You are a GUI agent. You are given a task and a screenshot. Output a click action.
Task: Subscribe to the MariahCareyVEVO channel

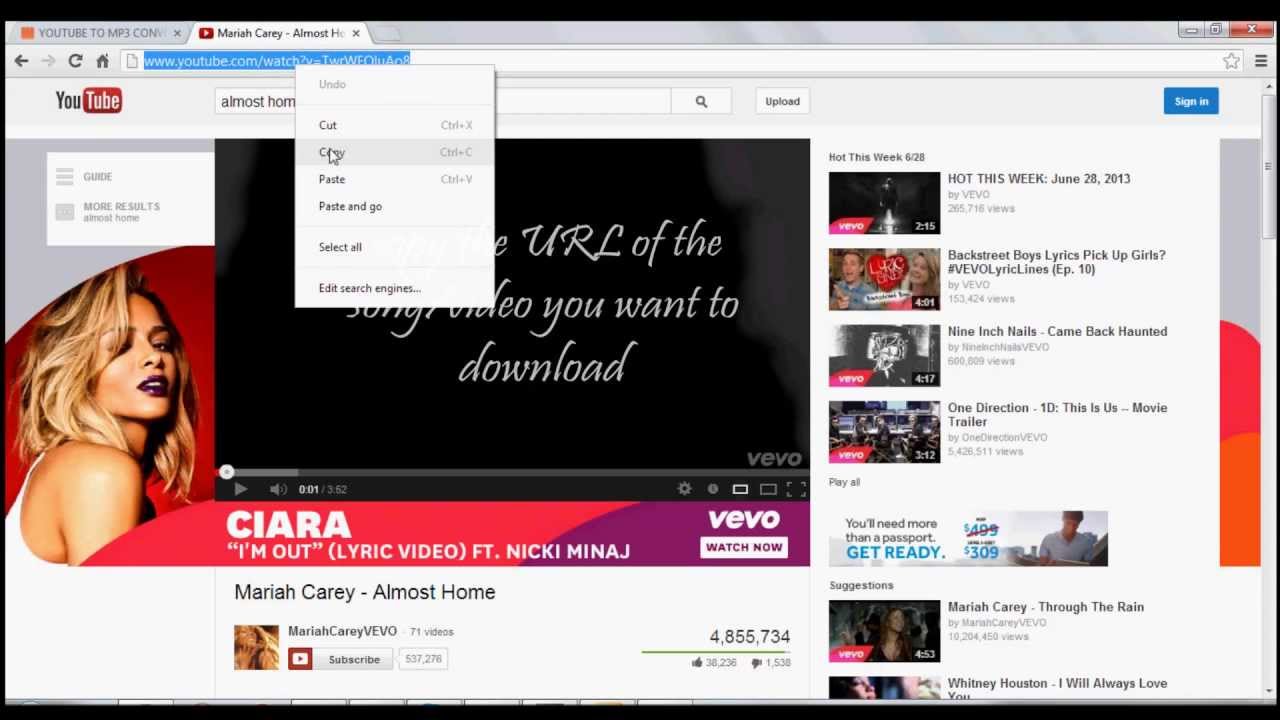click(x=341, y=659)
